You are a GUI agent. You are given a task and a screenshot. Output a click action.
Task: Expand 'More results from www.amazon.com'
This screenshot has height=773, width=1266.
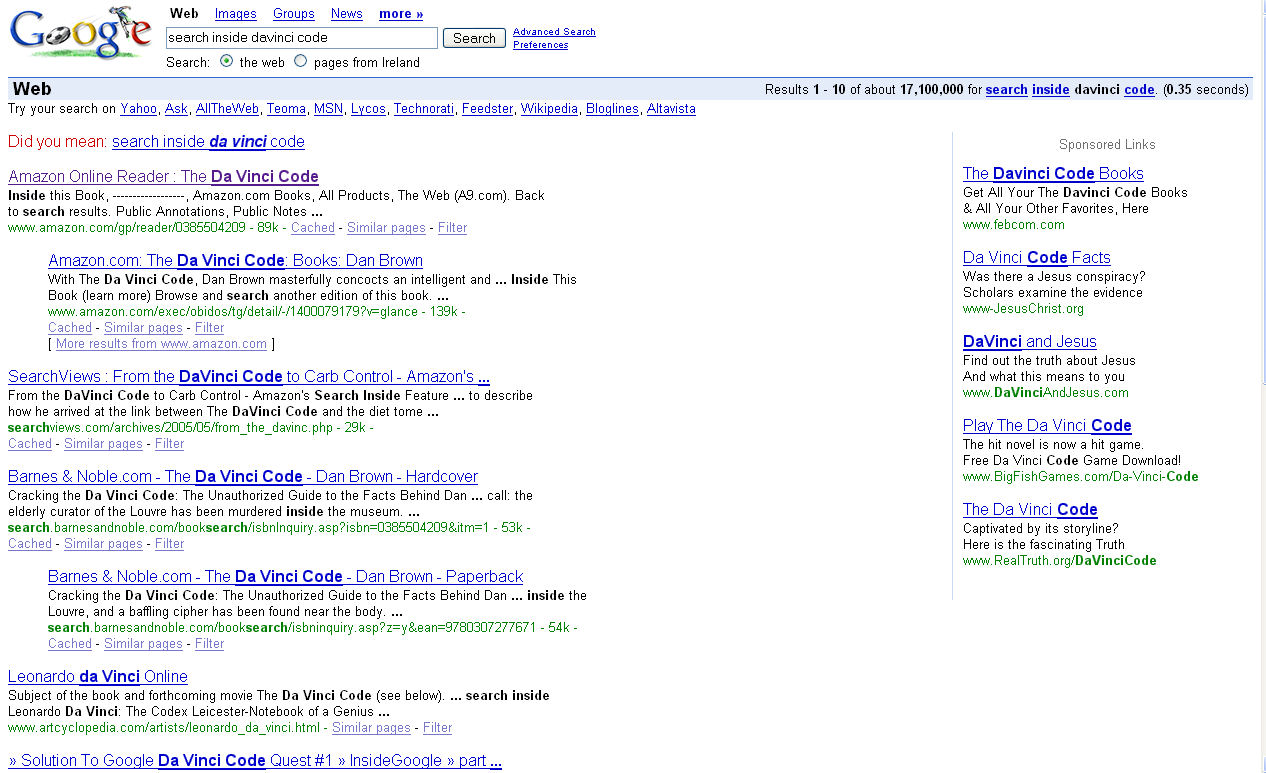(x=161, y=344)
